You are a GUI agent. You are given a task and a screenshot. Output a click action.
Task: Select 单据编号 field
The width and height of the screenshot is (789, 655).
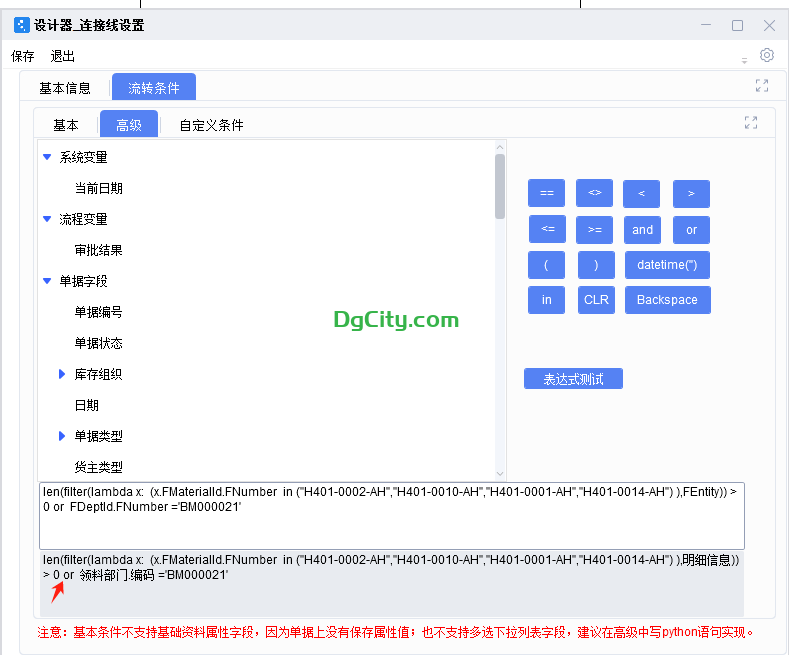pos(99,312)
